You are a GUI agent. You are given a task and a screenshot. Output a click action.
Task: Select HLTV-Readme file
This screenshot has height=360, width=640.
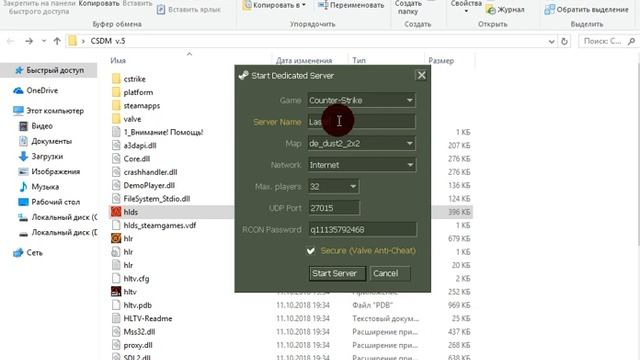click(148, 318)
